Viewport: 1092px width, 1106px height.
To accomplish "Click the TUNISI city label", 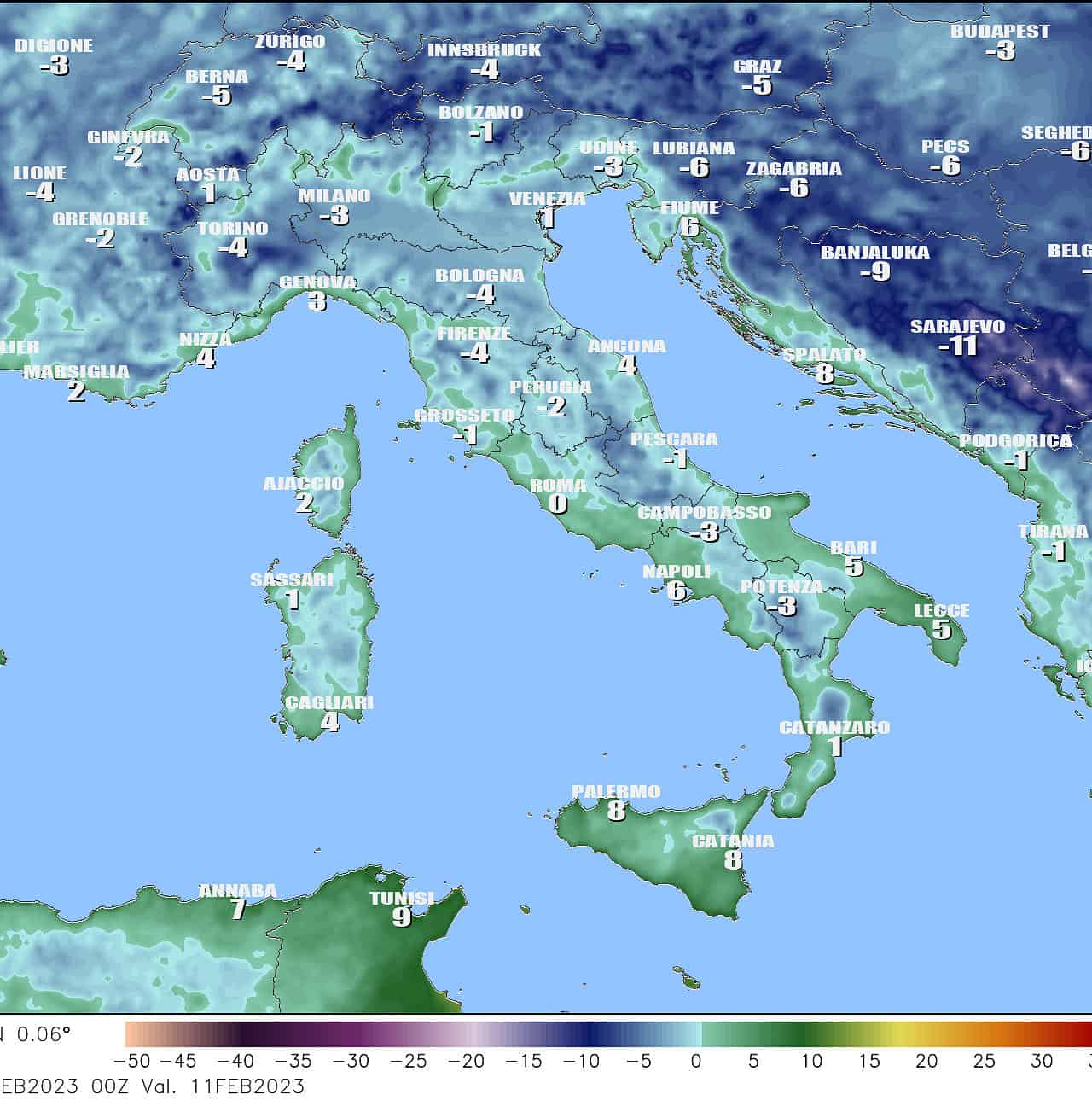I will [402, 899].
